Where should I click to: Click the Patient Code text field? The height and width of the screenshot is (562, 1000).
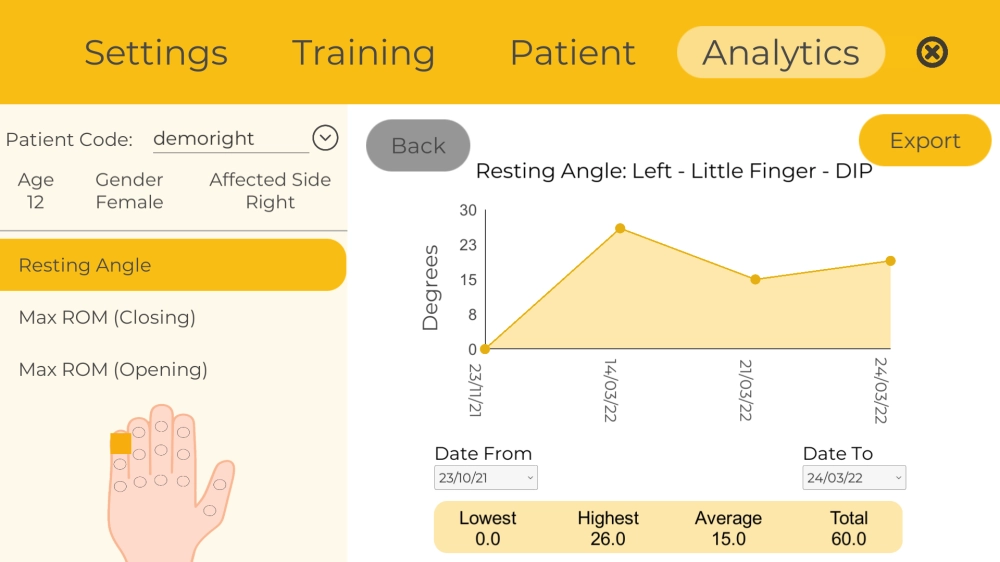(230, 138)
